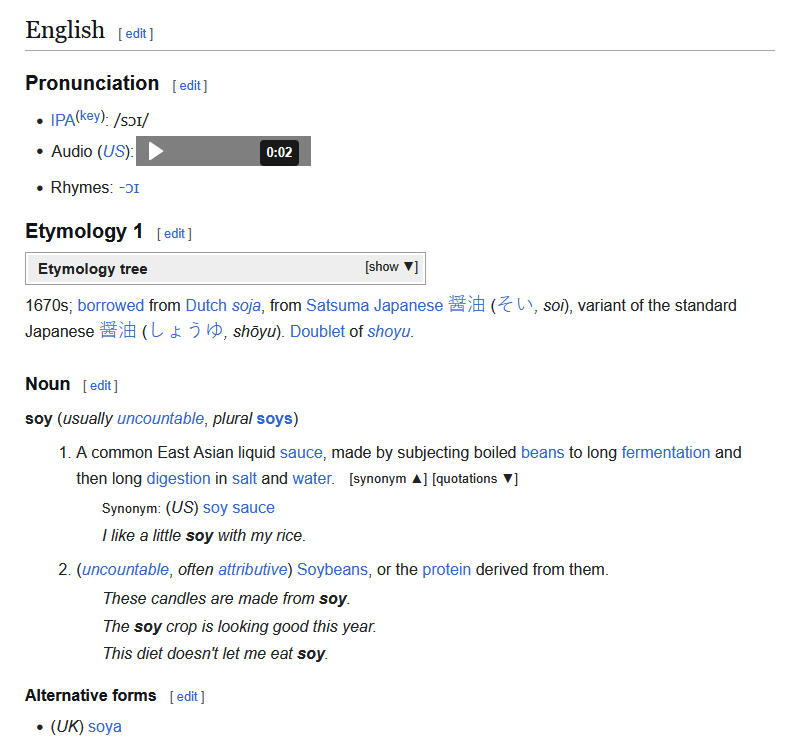
Task: Edit the Pronunciation section
Action: (190, 85)
